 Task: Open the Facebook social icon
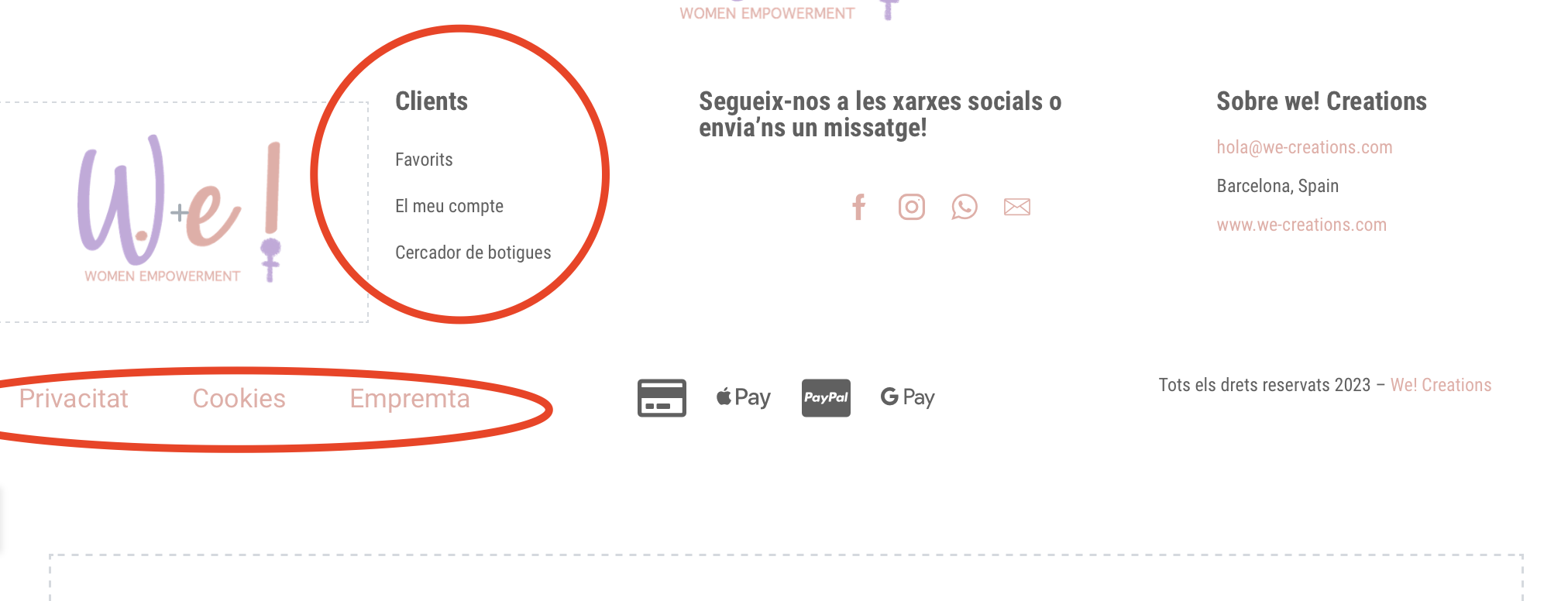coord(858,207)
